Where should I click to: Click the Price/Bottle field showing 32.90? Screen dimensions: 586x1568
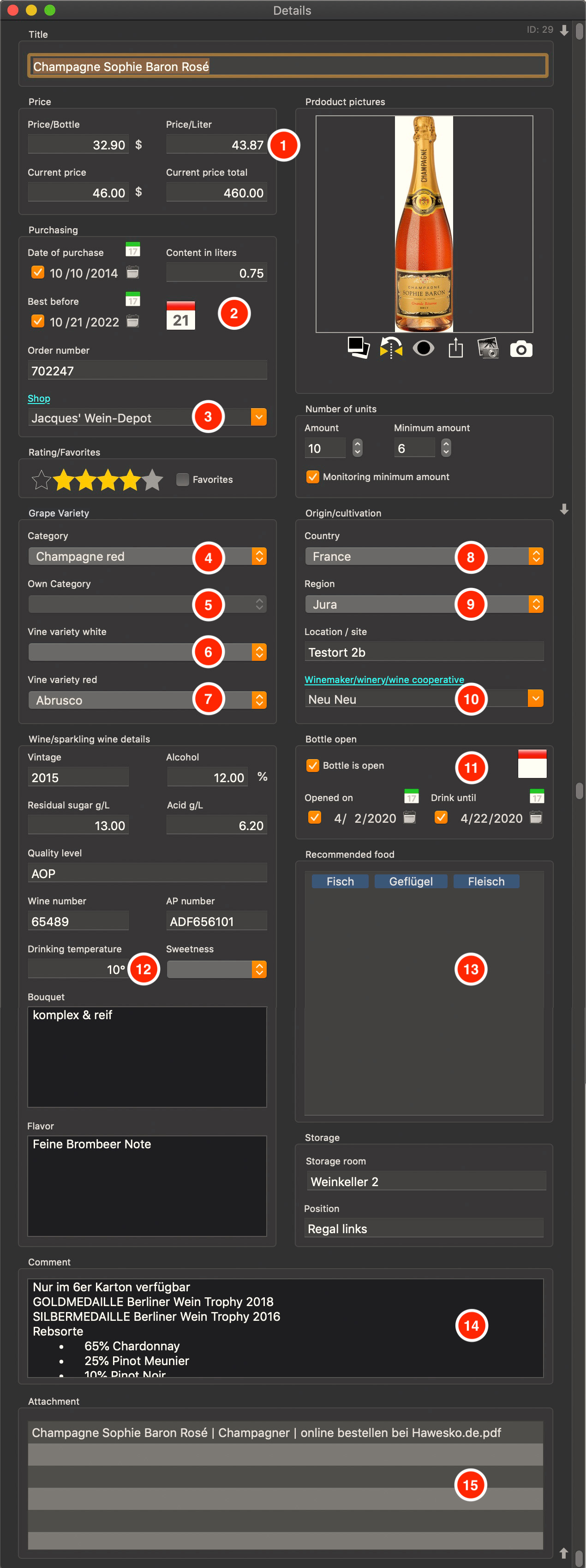[78, 144]
